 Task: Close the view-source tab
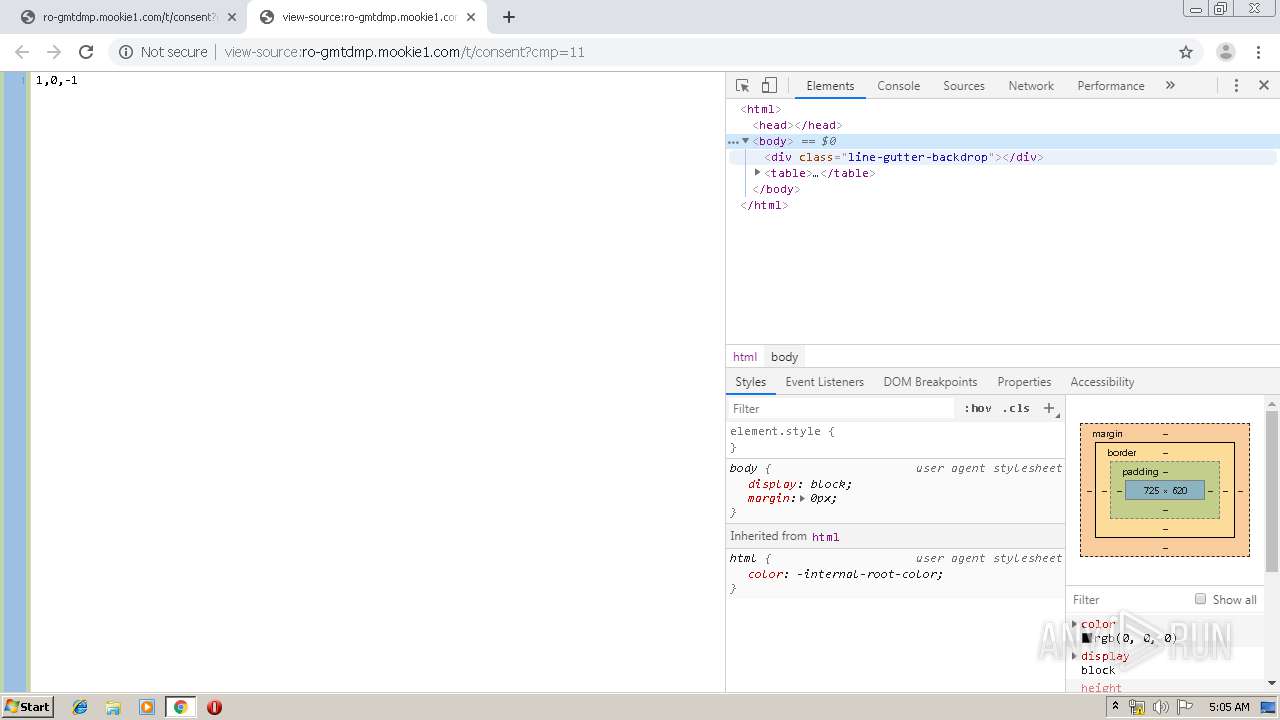[x=471, y=17]
